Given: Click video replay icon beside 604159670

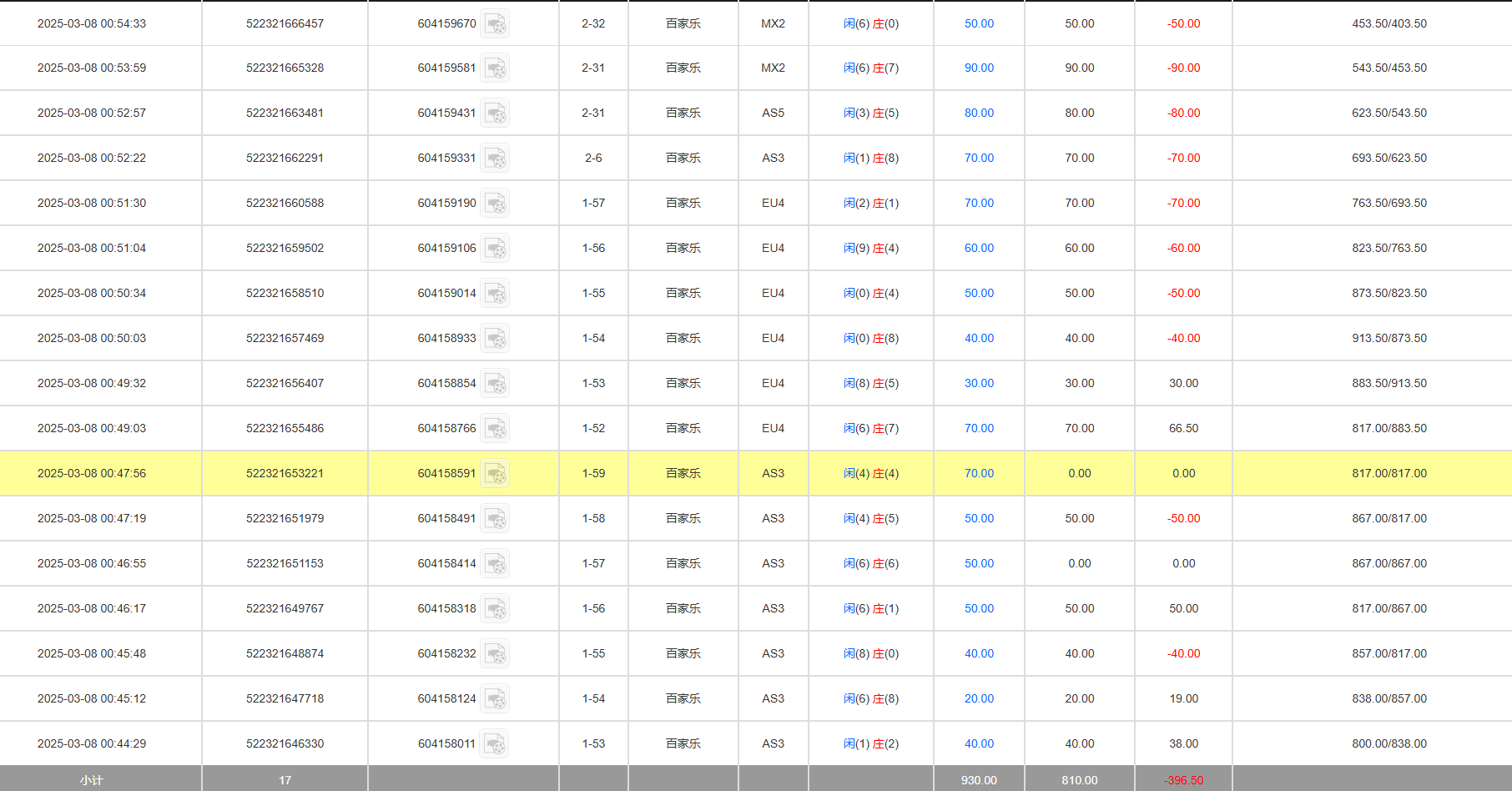Looking at the screenshot, I should (496, 24).
